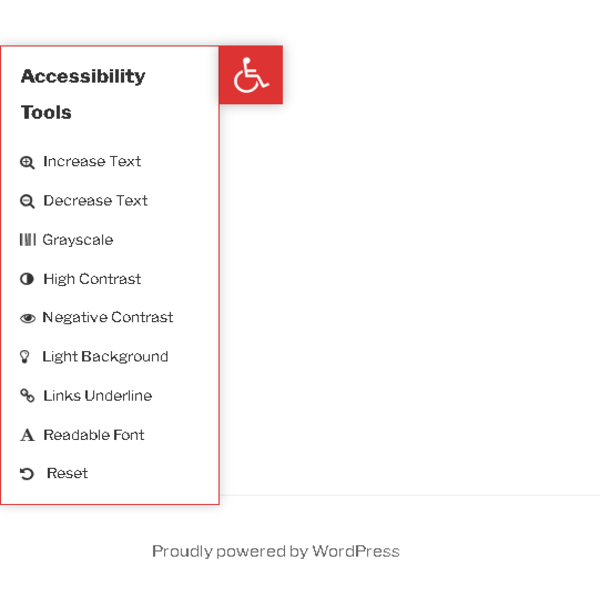Viewport: 600px width, 600px height.
Task: Click the red wheelchair accessibility icon
Action: pyautogui.click(x=251, y=75)
